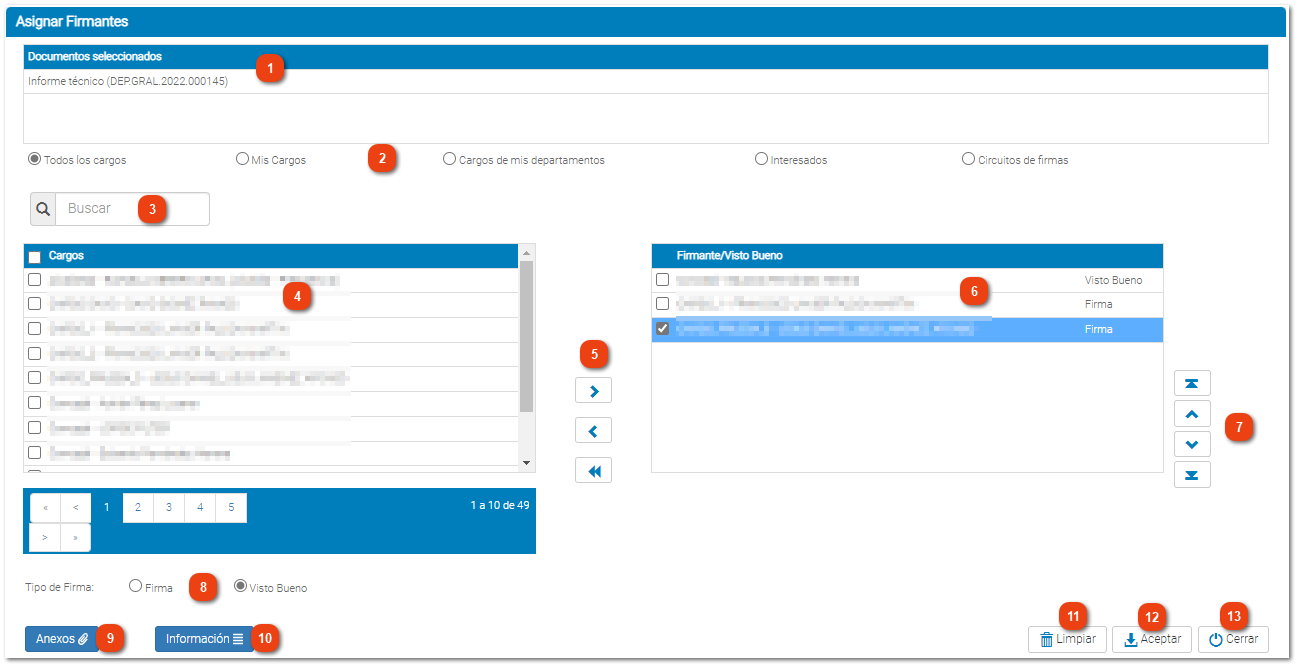Go to page 2 of cargos

click(x=138, y=508)
